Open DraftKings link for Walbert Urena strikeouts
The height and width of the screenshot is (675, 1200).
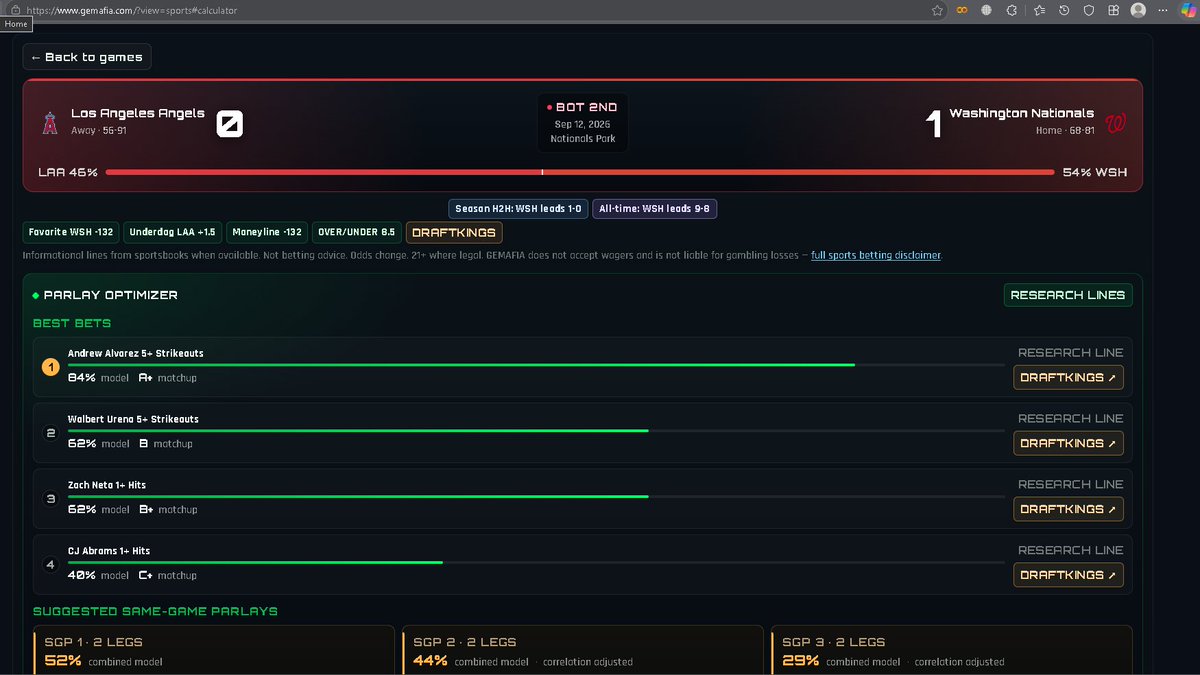pyautogui.click(x=1068, y=443)
